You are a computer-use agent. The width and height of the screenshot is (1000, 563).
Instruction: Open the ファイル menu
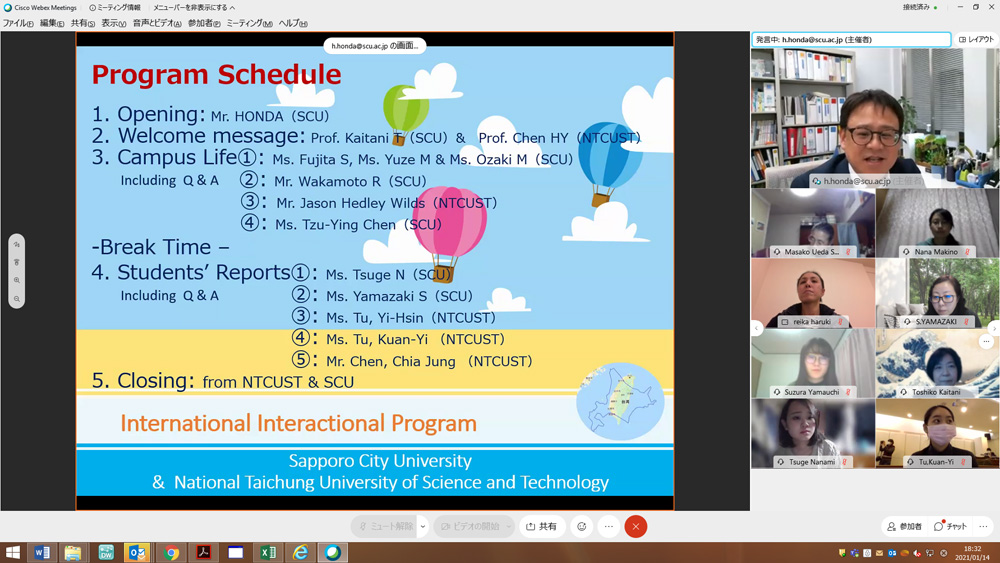pyautogui.click(x=18, y=24)
